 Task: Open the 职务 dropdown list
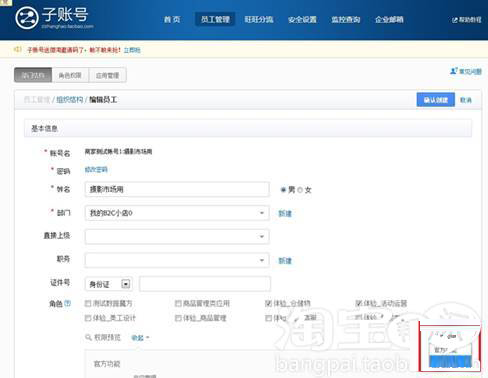point(177,260)
